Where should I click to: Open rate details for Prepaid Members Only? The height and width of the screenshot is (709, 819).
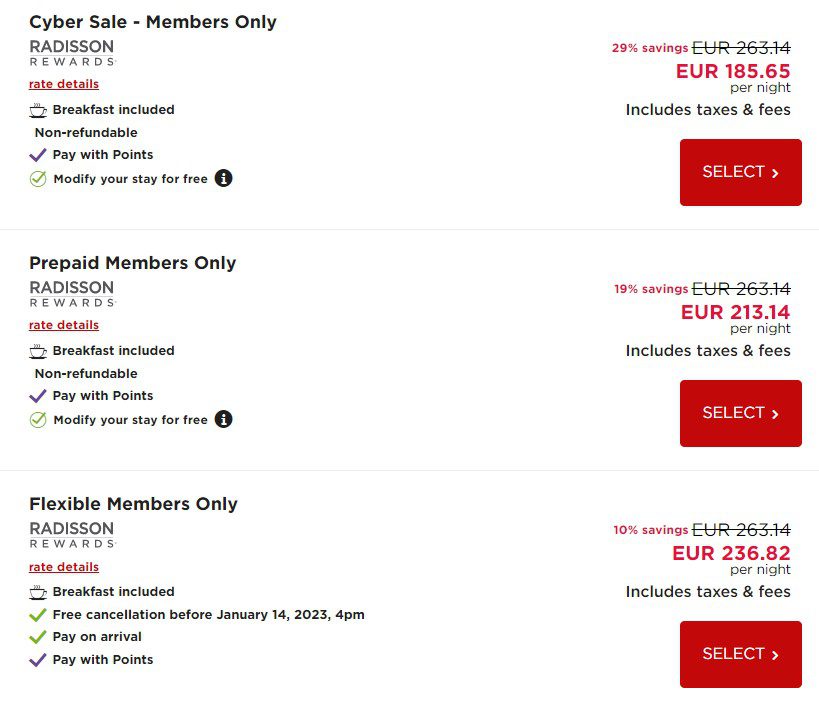64,325
